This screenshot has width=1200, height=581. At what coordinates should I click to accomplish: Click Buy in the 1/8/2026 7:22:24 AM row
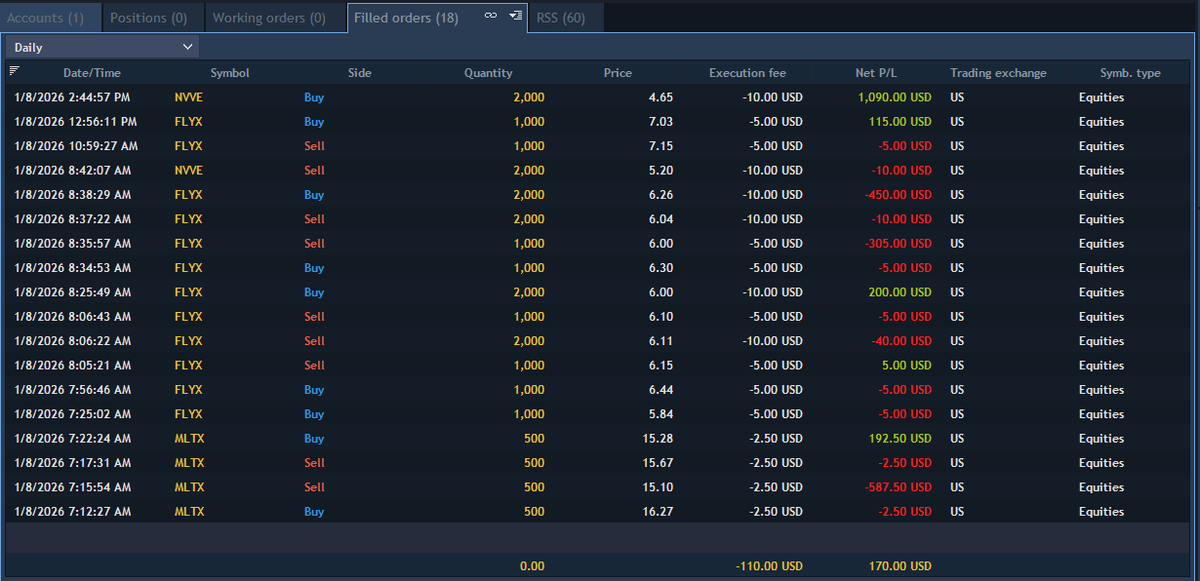(314, 438)
